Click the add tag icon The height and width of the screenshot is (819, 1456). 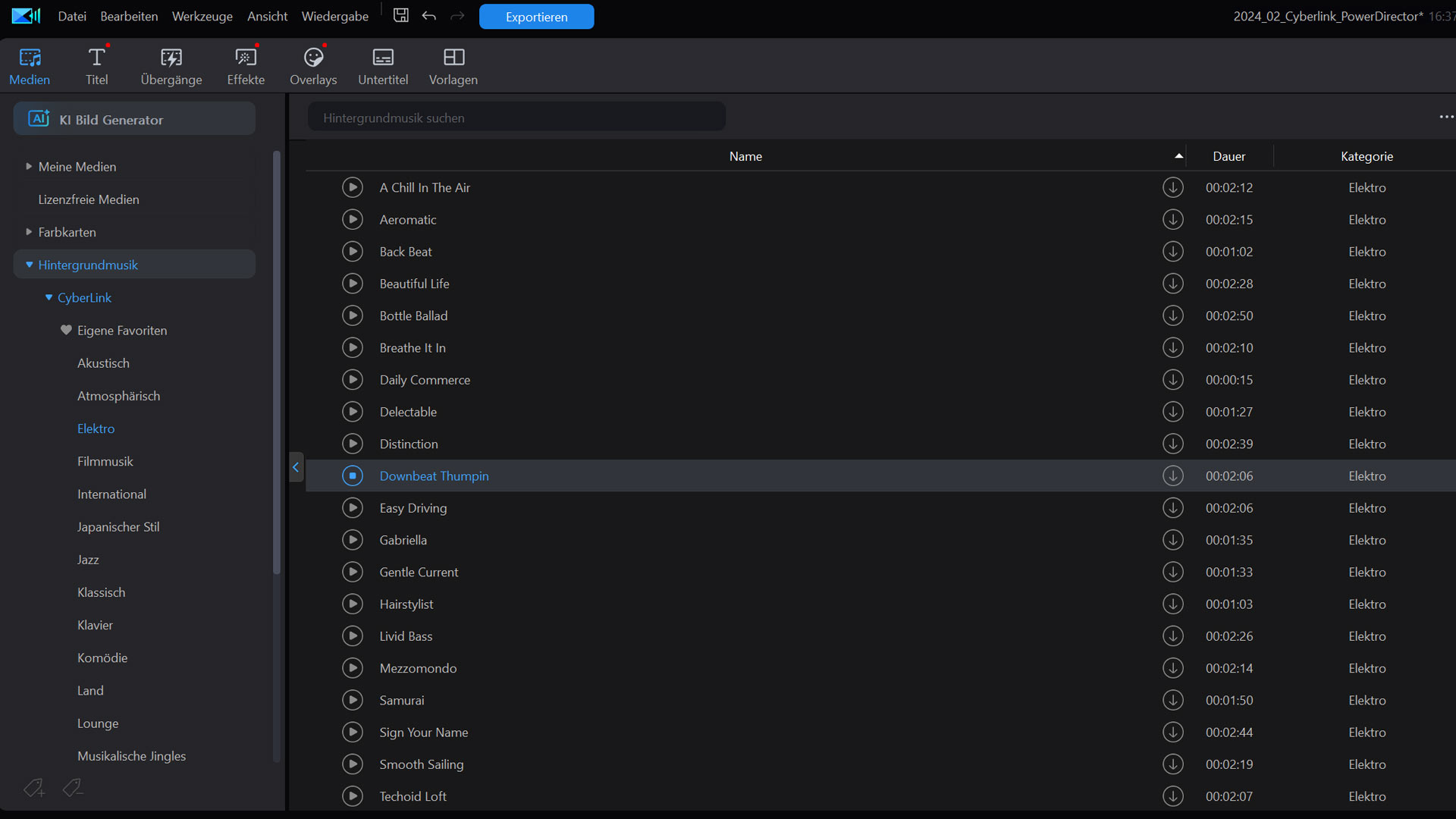pyautogui.click(x=33, y=789)
